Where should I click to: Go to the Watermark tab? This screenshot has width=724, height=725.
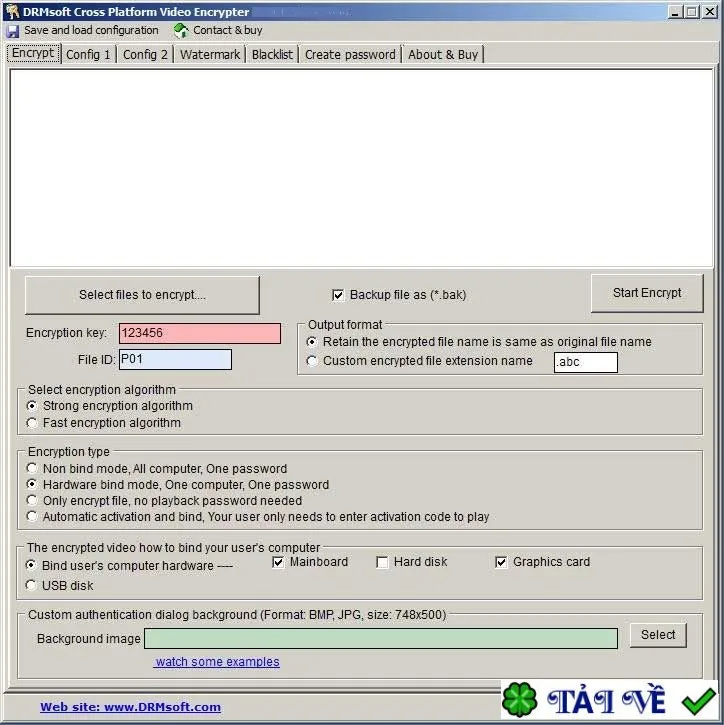click(210, 55)
